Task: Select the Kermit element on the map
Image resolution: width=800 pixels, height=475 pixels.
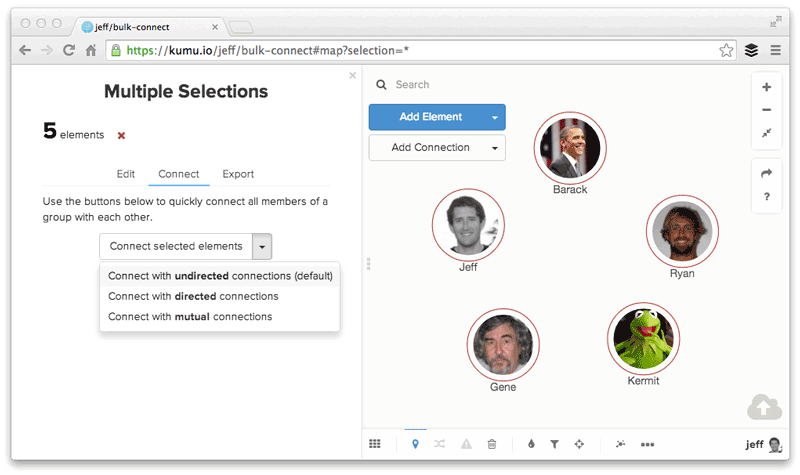Action: [643, 338]
